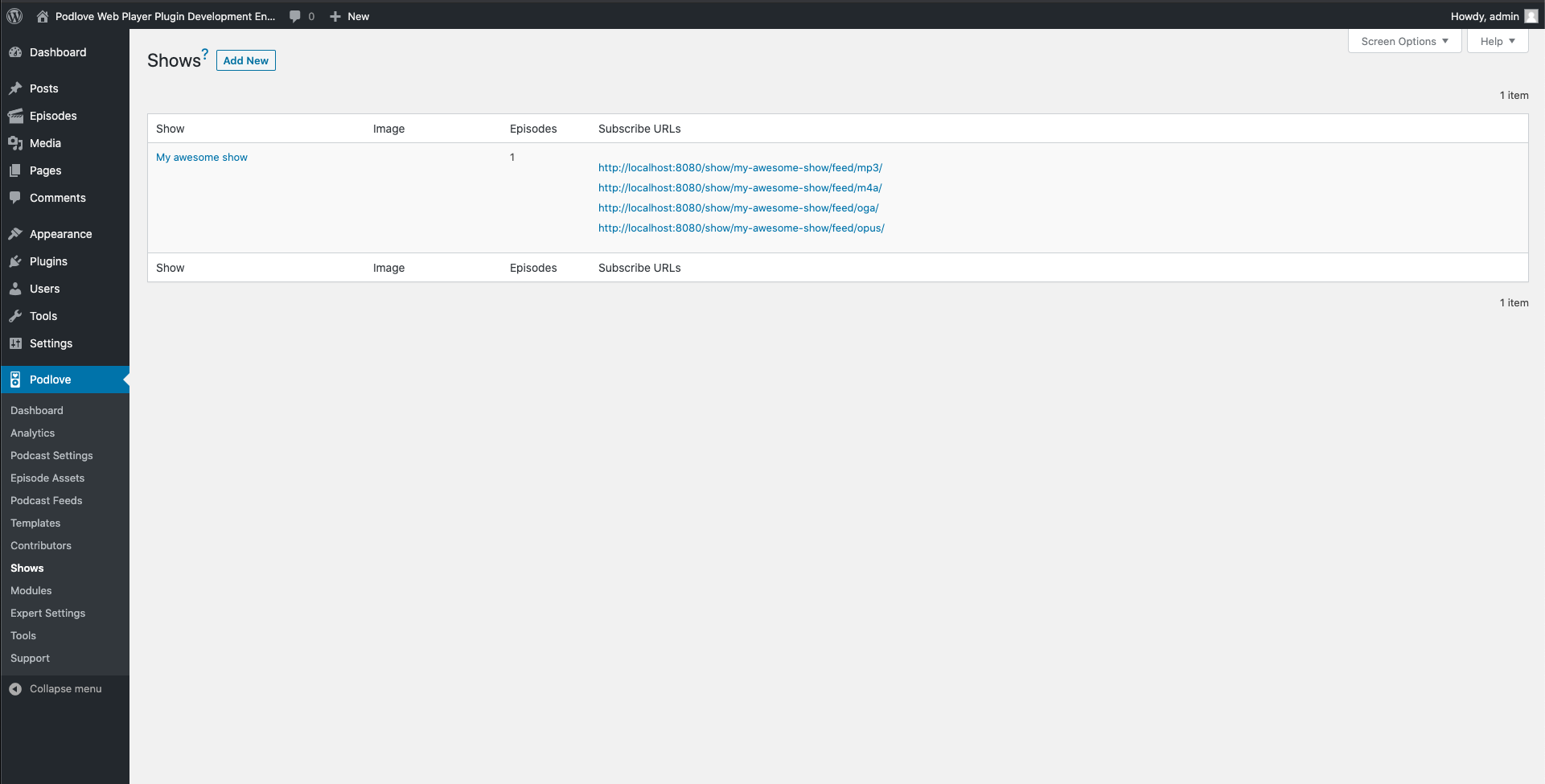Click the Comments icon in the sidebar
The image size is (1545, 784).
(x=15, y=198)
